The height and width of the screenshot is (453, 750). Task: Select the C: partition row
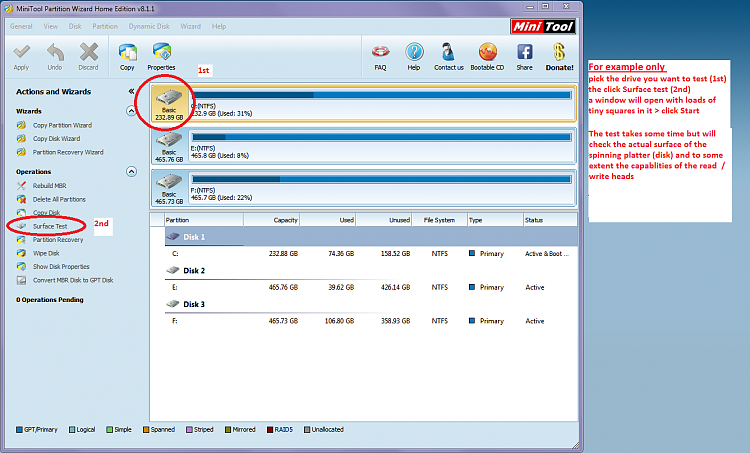point(371,254)
